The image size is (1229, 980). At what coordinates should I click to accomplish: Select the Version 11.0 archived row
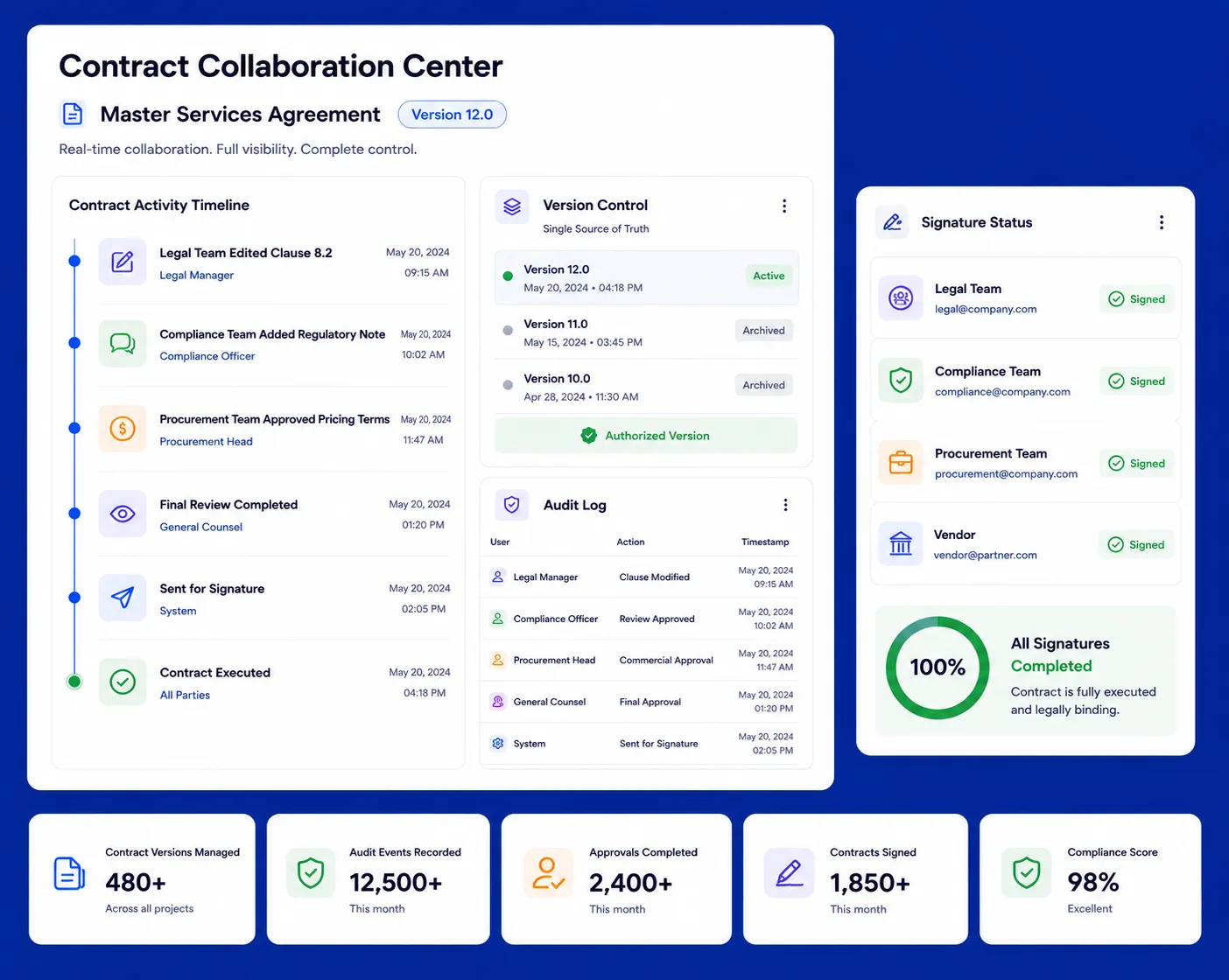[647, 332]
